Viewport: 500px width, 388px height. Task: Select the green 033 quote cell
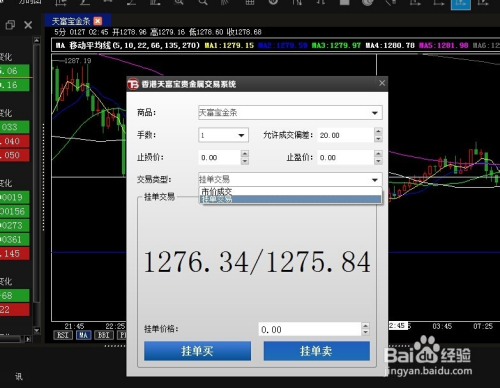15,127
